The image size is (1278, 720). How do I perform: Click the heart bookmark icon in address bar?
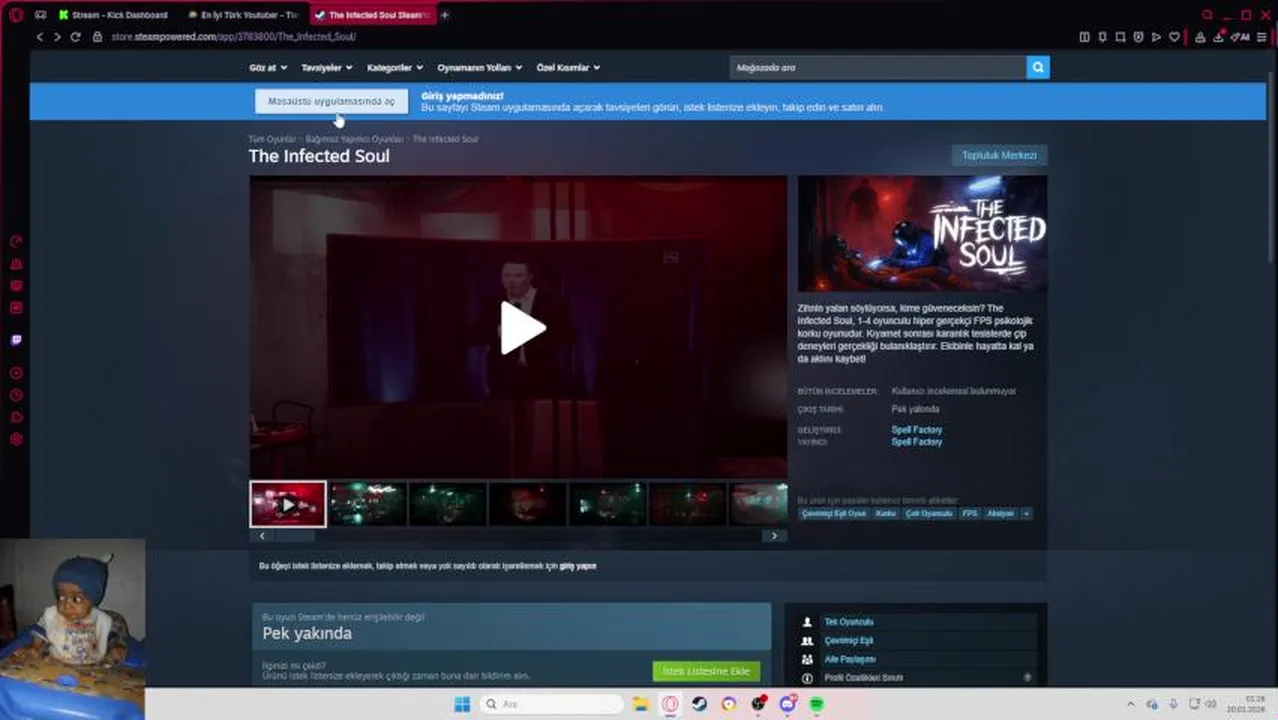[x=1174, y=37]
